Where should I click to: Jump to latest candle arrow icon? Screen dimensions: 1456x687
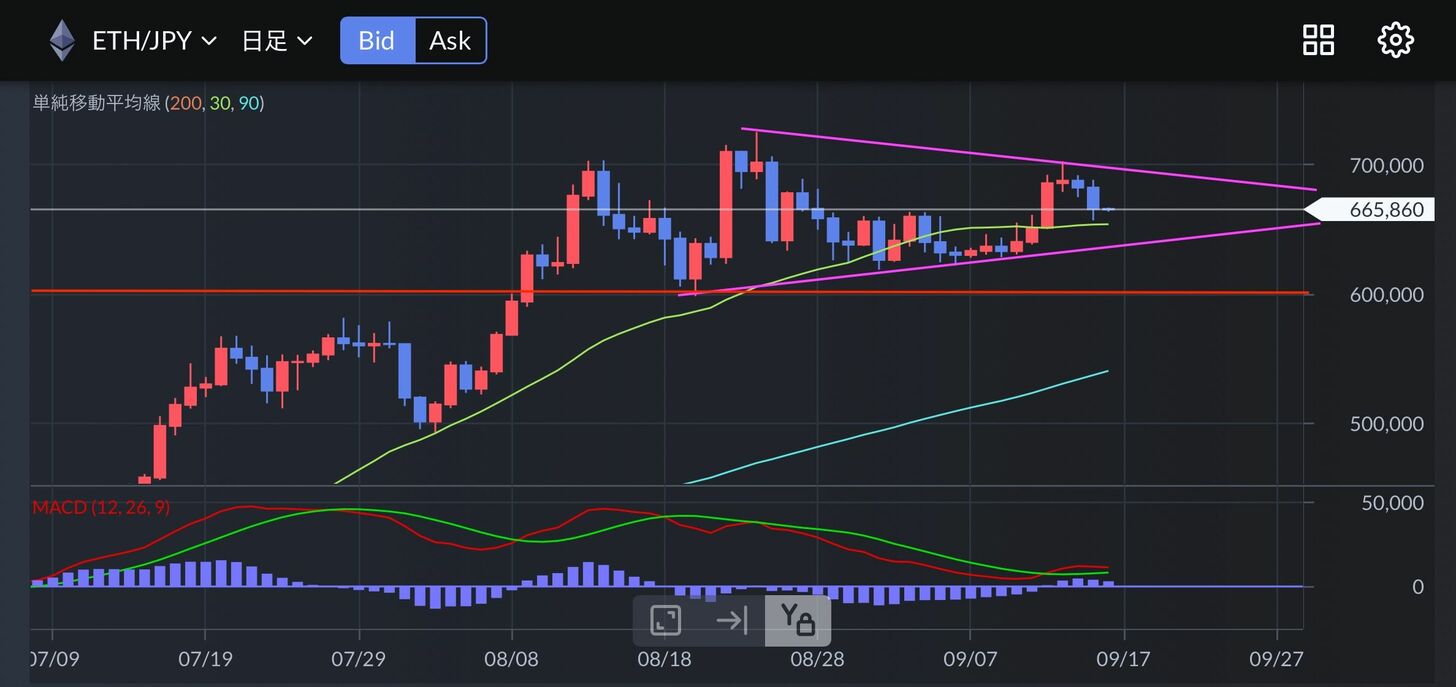pyautogui.click(x=732, y=620)
